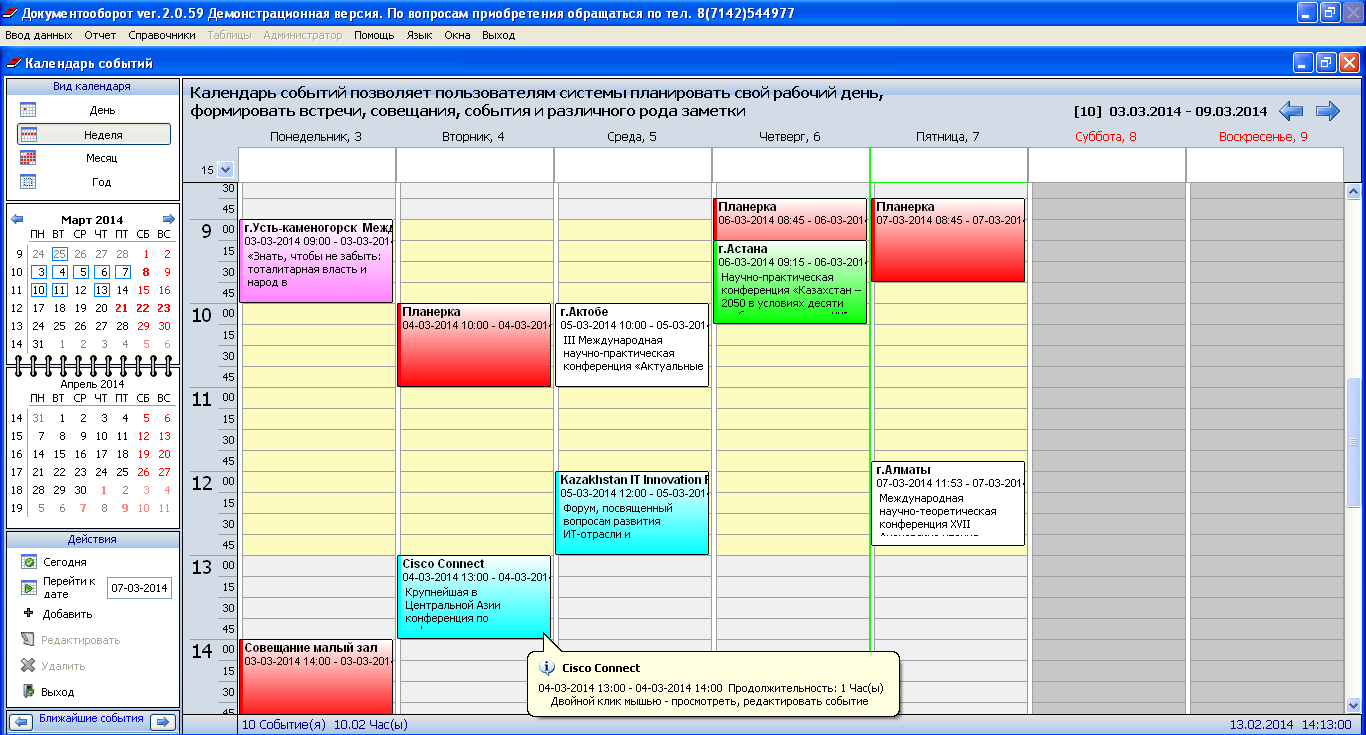Choose the Месяц month view icon
The image size is (1366, 735).
click(28, 158)
